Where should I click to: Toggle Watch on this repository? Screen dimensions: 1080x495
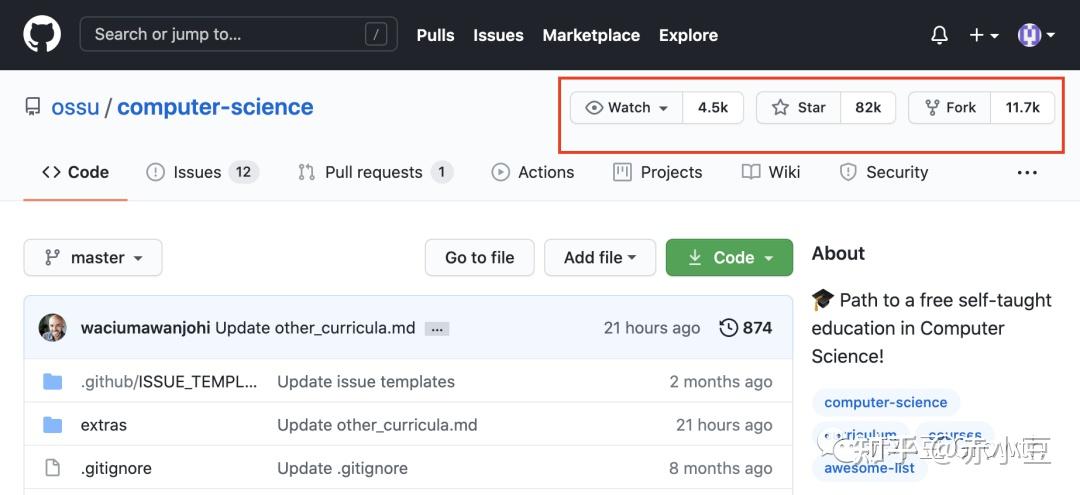click(x=627, y=108)
